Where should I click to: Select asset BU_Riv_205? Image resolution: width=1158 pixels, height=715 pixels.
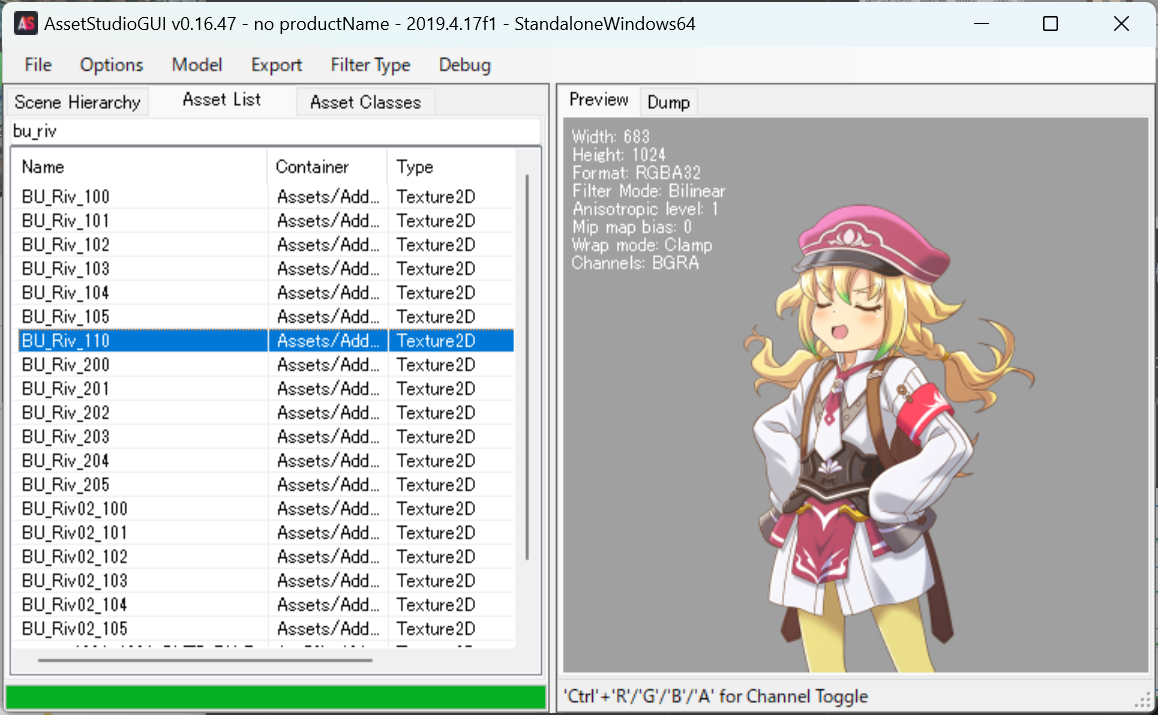pyautogui.click(x=66, y=485)
